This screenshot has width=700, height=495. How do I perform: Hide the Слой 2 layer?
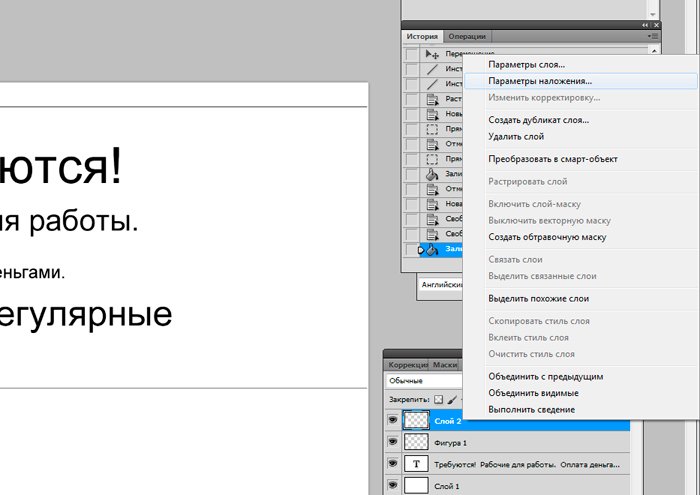392,421
